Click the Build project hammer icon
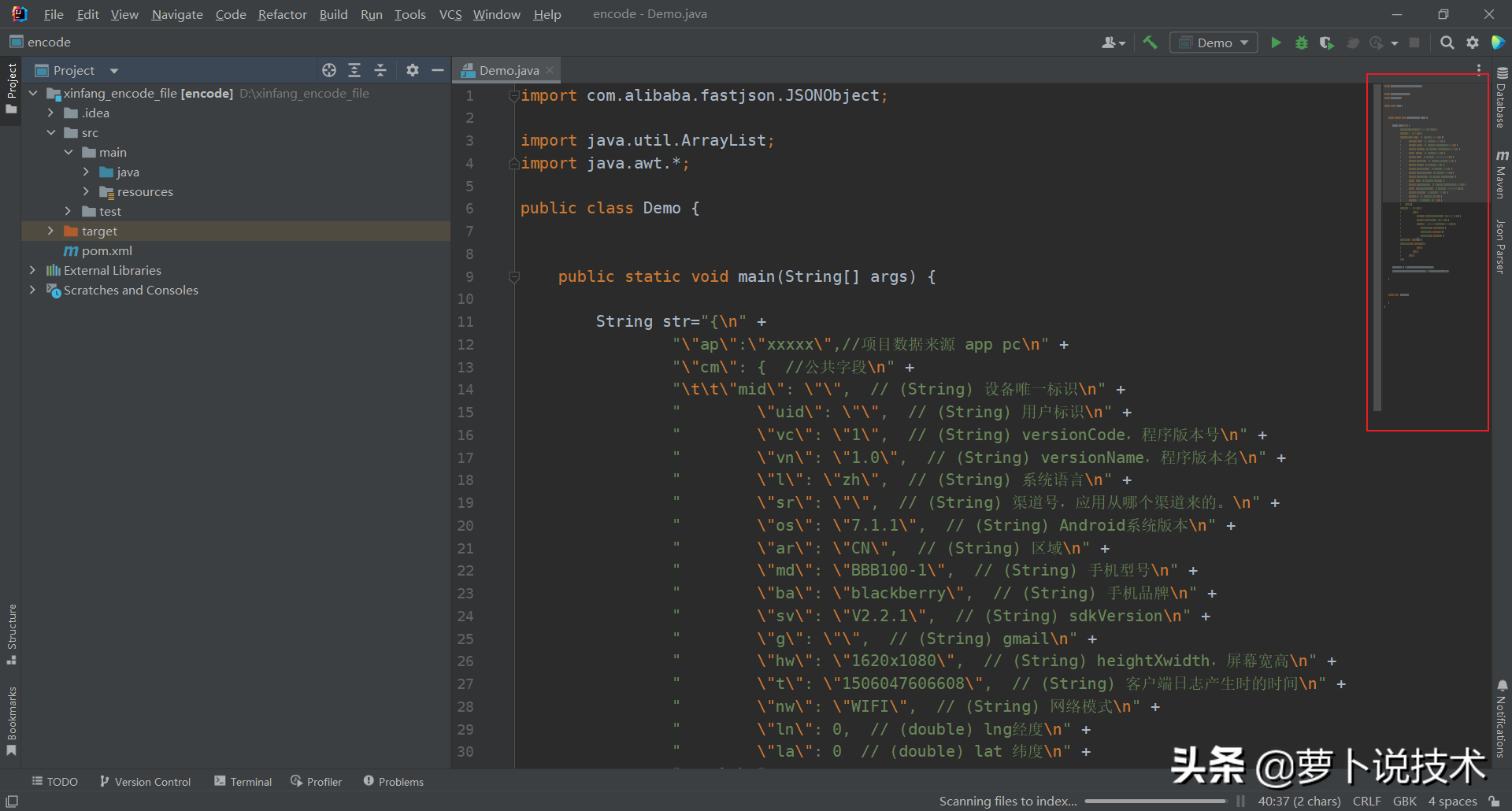 click(x=1150, y=43)
